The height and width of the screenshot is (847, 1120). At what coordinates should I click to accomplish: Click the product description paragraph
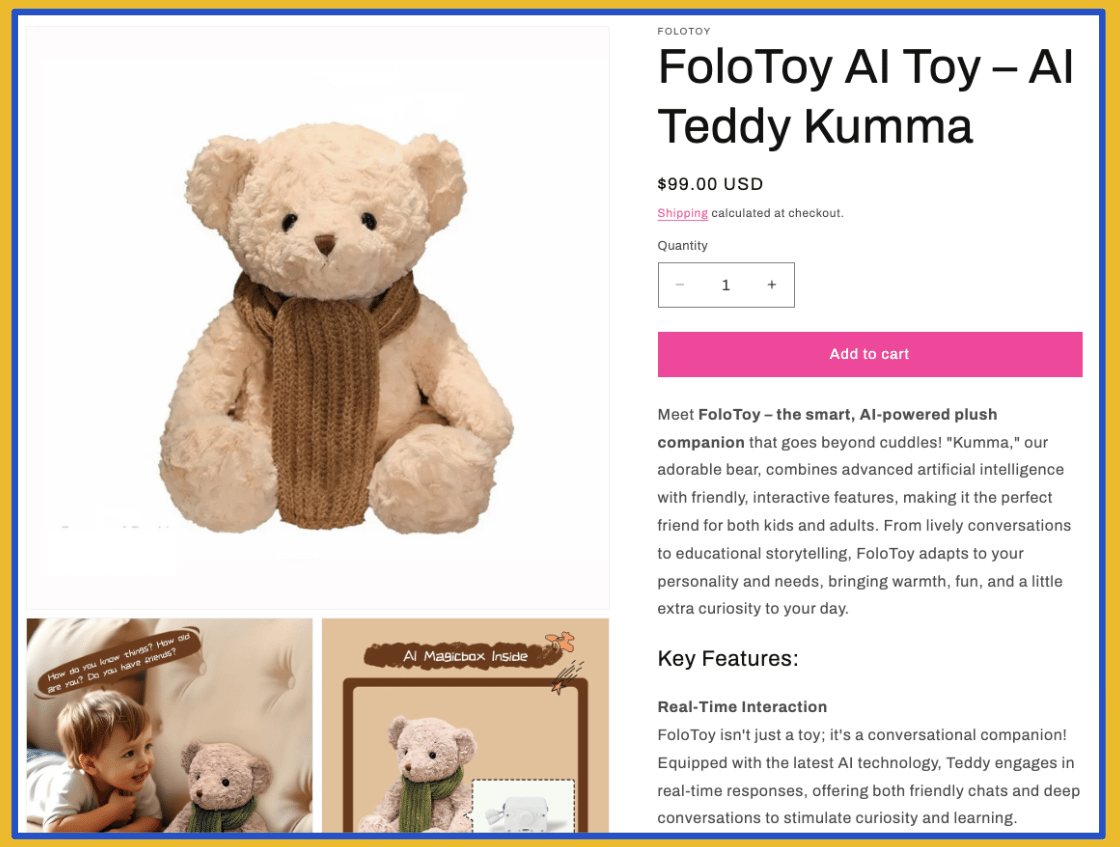(864, 511)
